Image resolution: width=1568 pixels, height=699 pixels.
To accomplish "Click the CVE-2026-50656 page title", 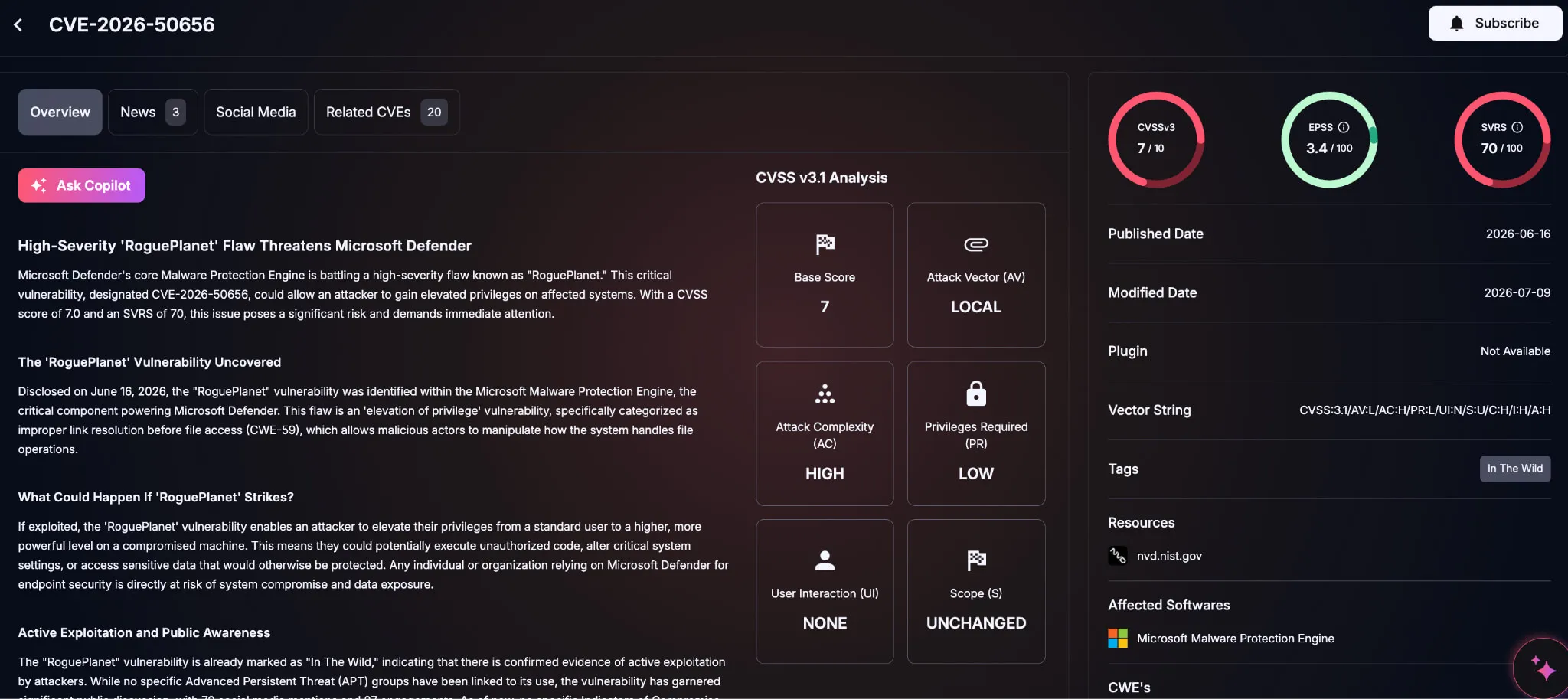I will coord(132,24).
